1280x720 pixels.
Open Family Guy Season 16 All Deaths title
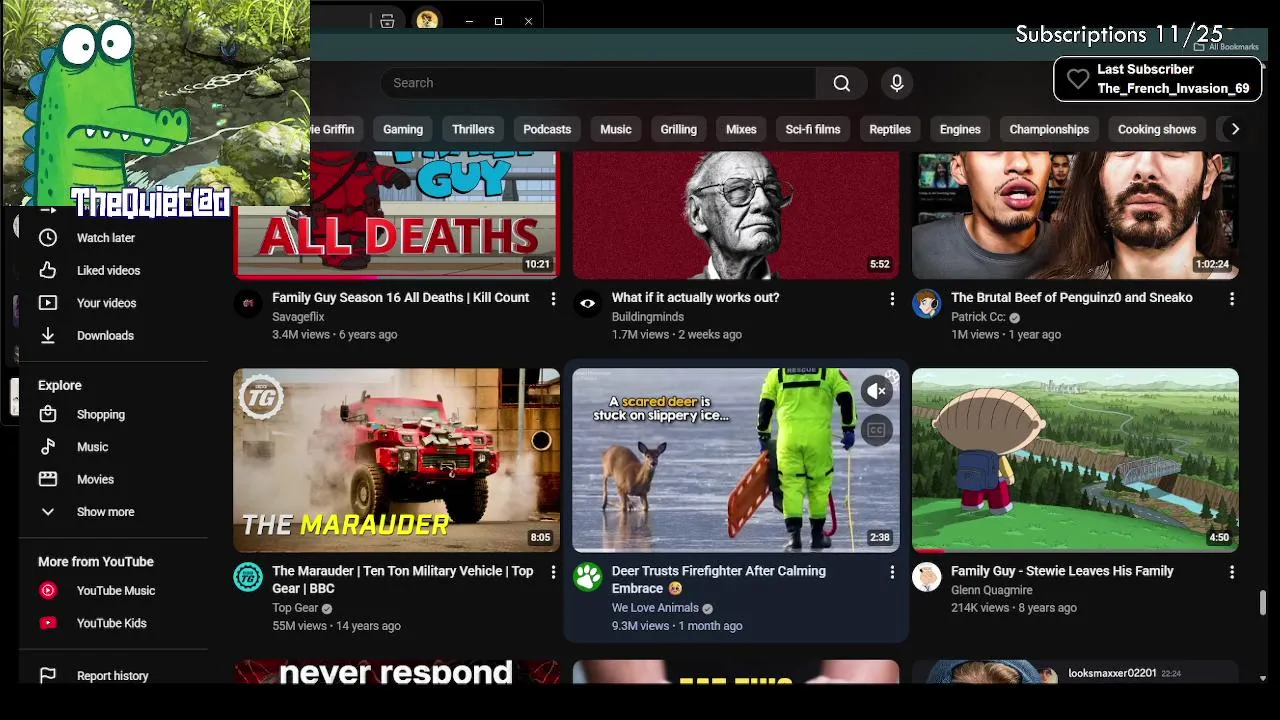[x=400, y=297]
